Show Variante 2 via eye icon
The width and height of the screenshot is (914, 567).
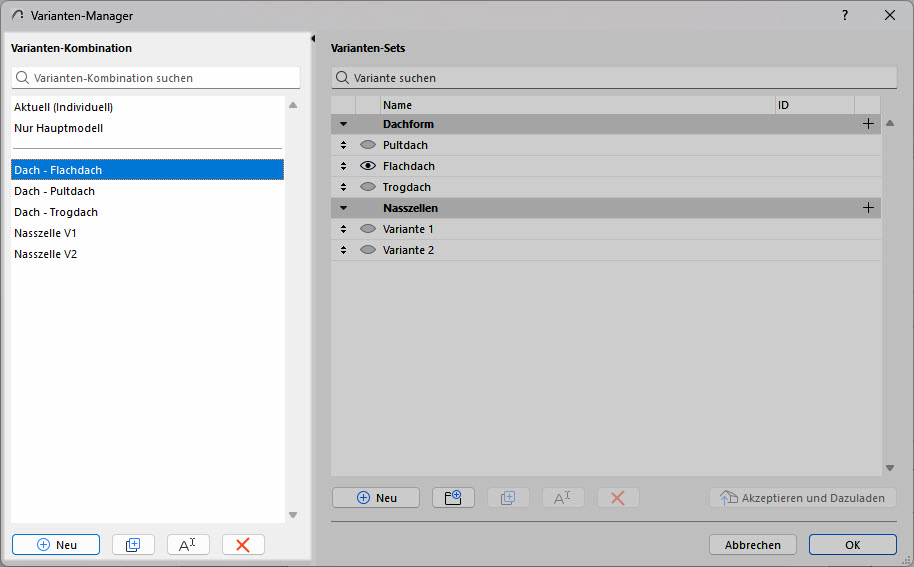point(368,249)
